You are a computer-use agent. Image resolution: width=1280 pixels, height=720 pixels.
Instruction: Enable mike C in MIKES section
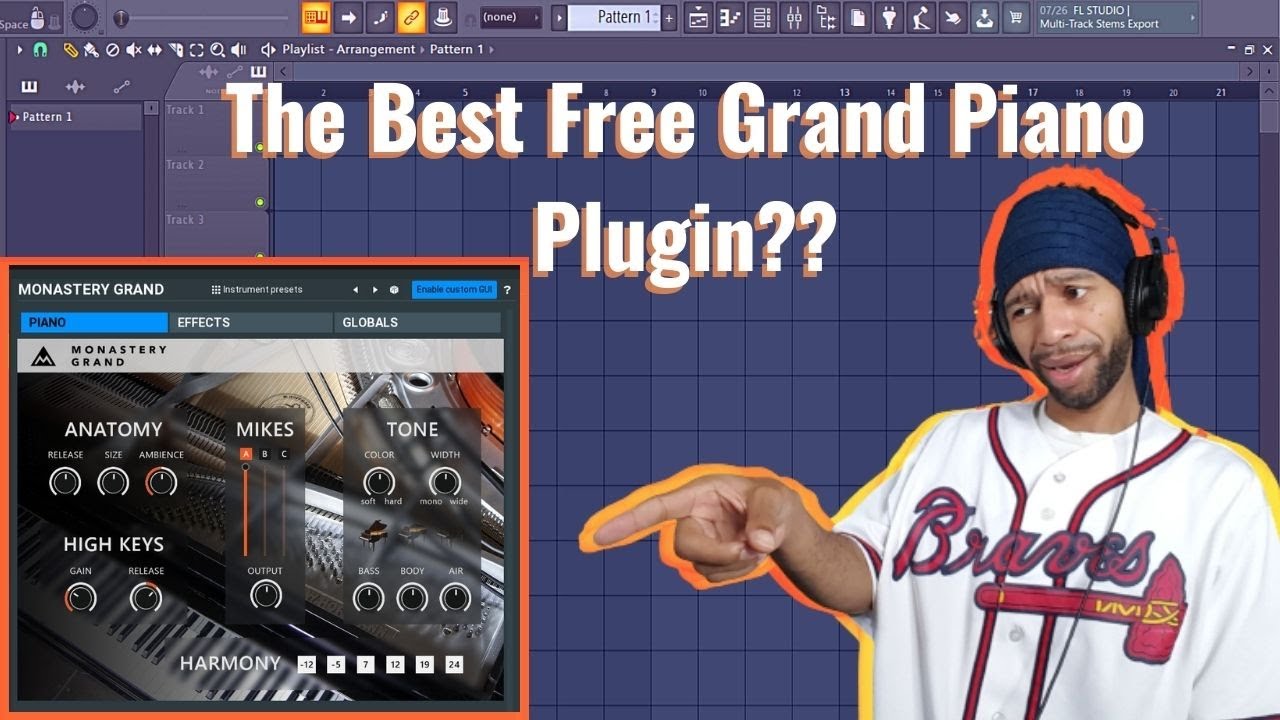point(284,454)
